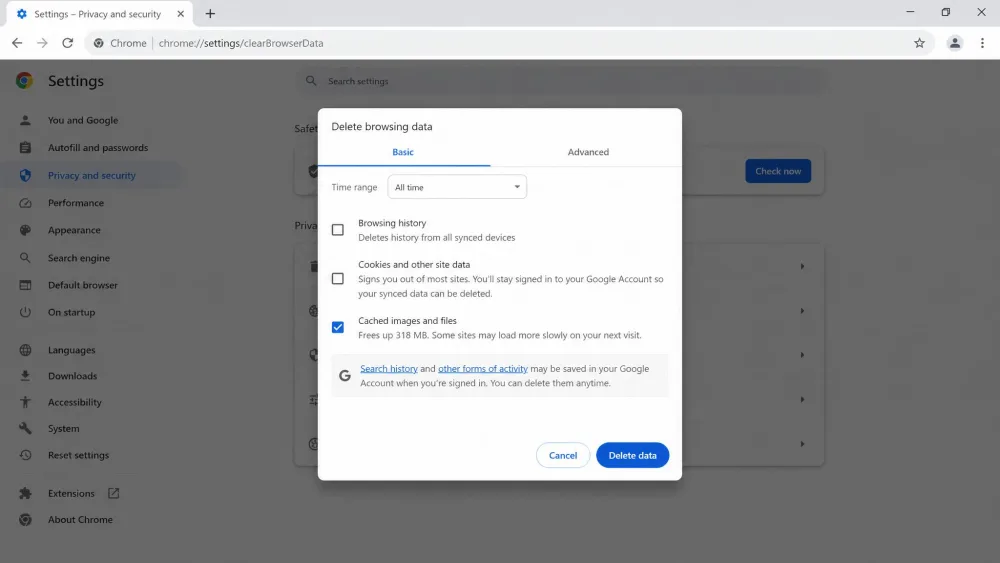Click in the Search settings field
The height and width of the screenshot is (563, 1000).
[x=561, y=81]
